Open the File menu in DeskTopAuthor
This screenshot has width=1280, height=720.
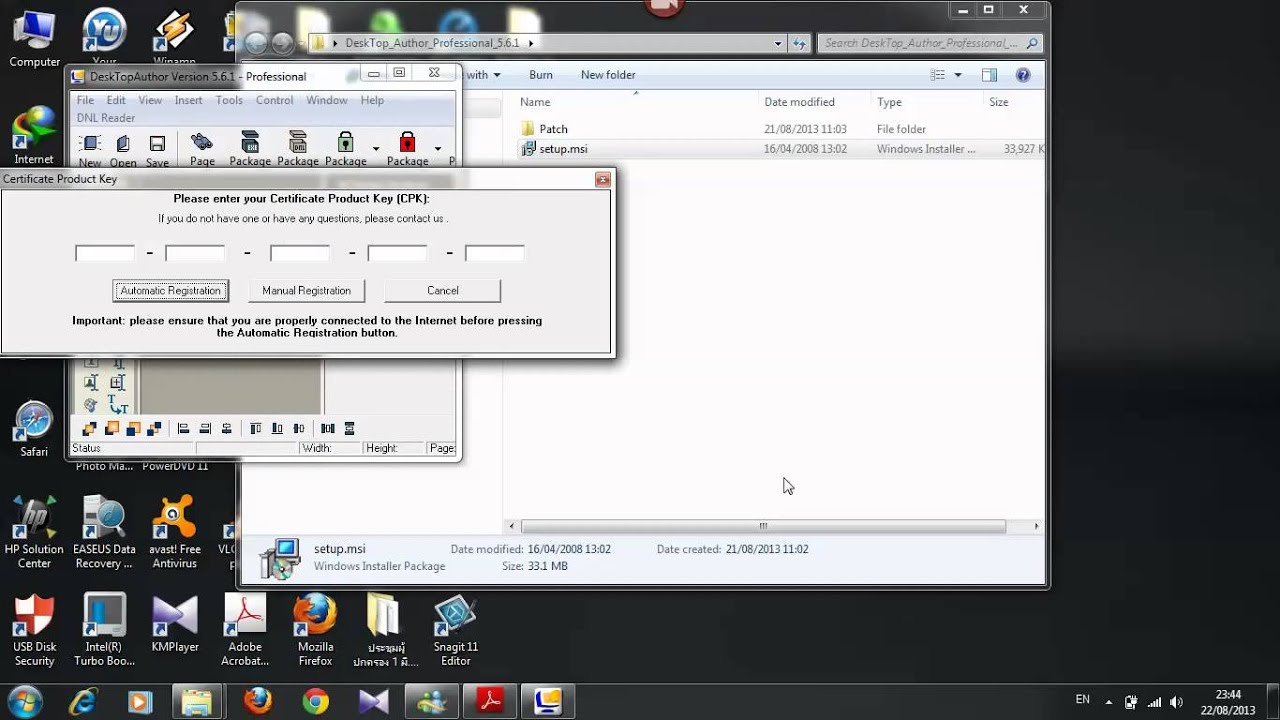(86, 100)
